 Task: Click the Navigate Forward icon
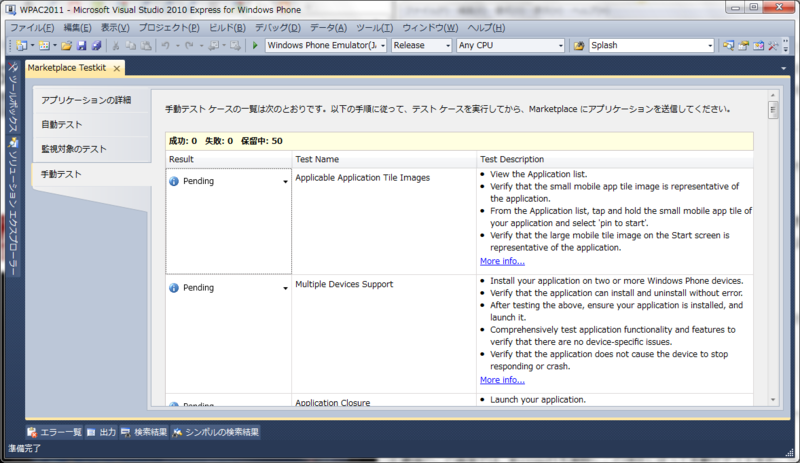[x=235, y=45]
